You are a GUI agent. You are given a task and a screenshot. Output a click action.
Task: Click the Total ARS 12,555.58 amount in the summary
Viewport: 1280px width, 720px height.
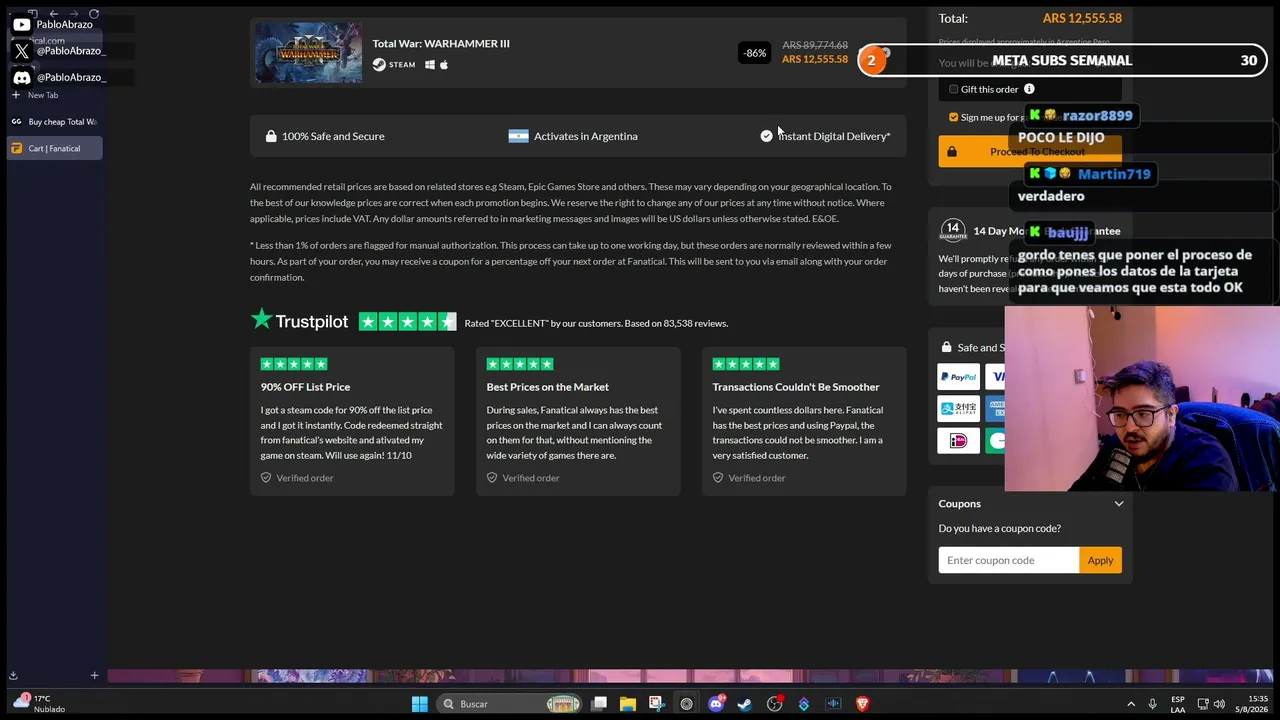[1082, 18]
